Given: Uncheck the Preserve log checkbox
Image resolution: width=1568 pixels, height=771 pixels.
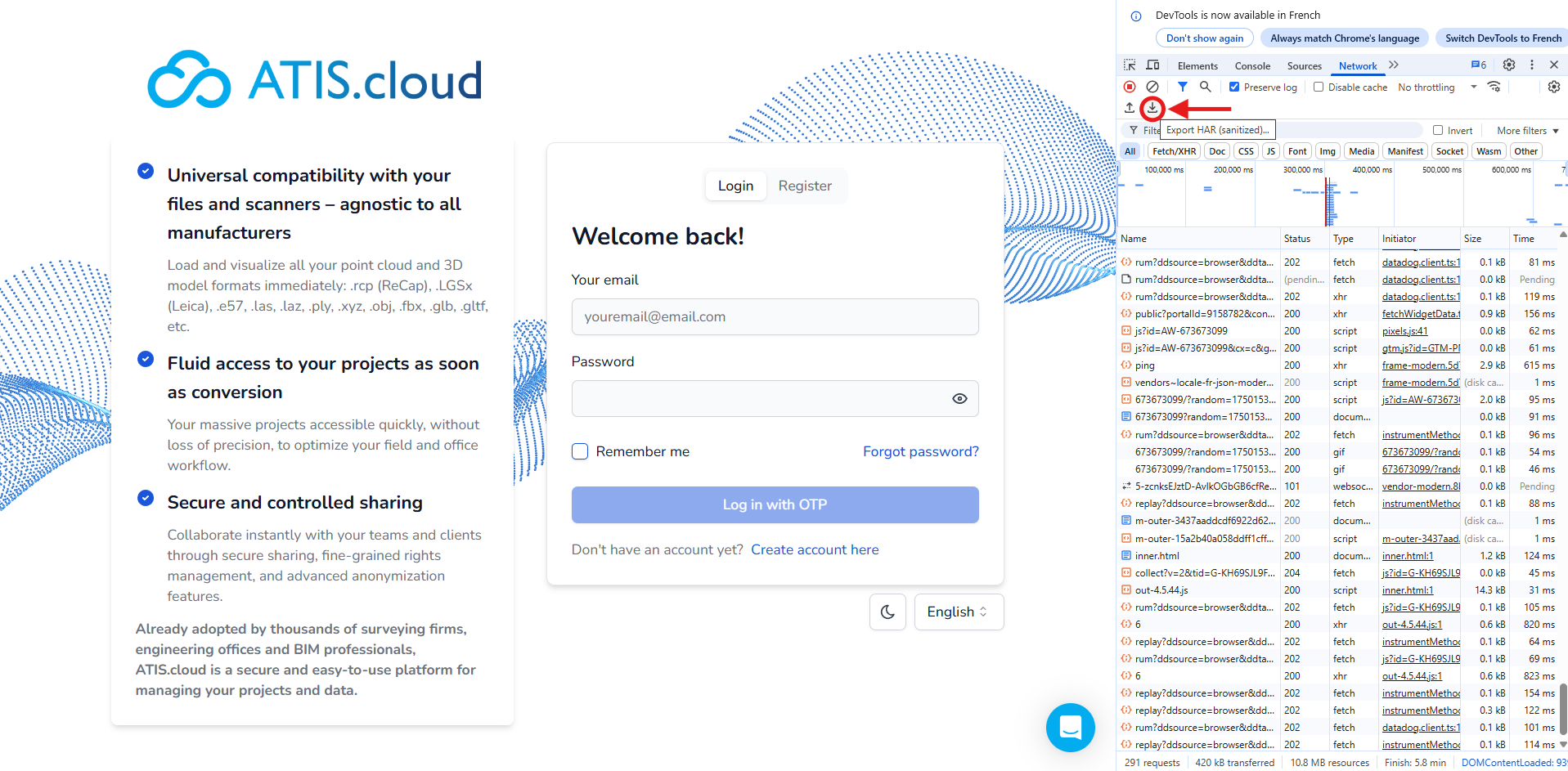Looking at the screenshot, I should click(1234, 87).
